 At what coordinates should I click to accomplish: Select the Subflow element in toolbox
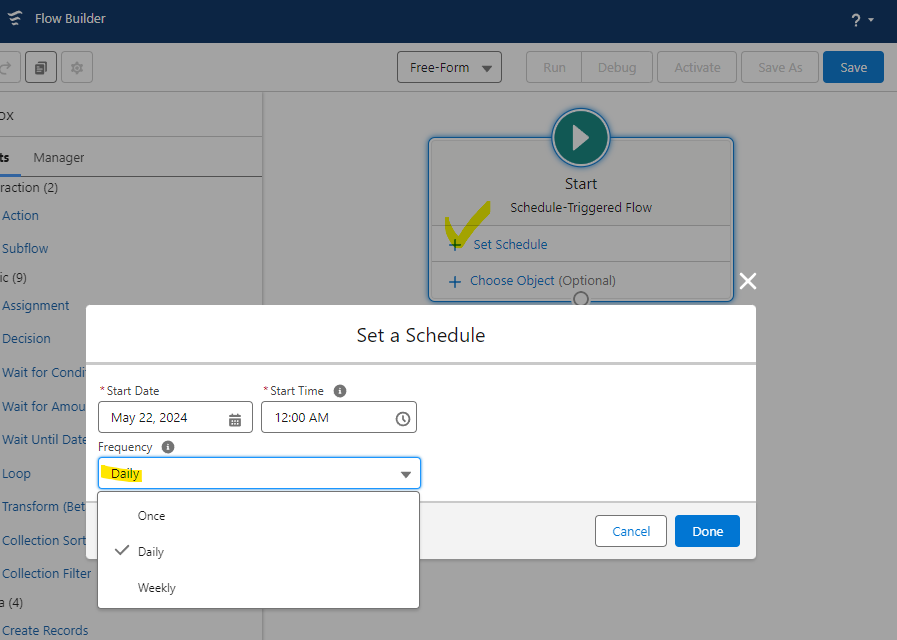(x=25, y=248)
